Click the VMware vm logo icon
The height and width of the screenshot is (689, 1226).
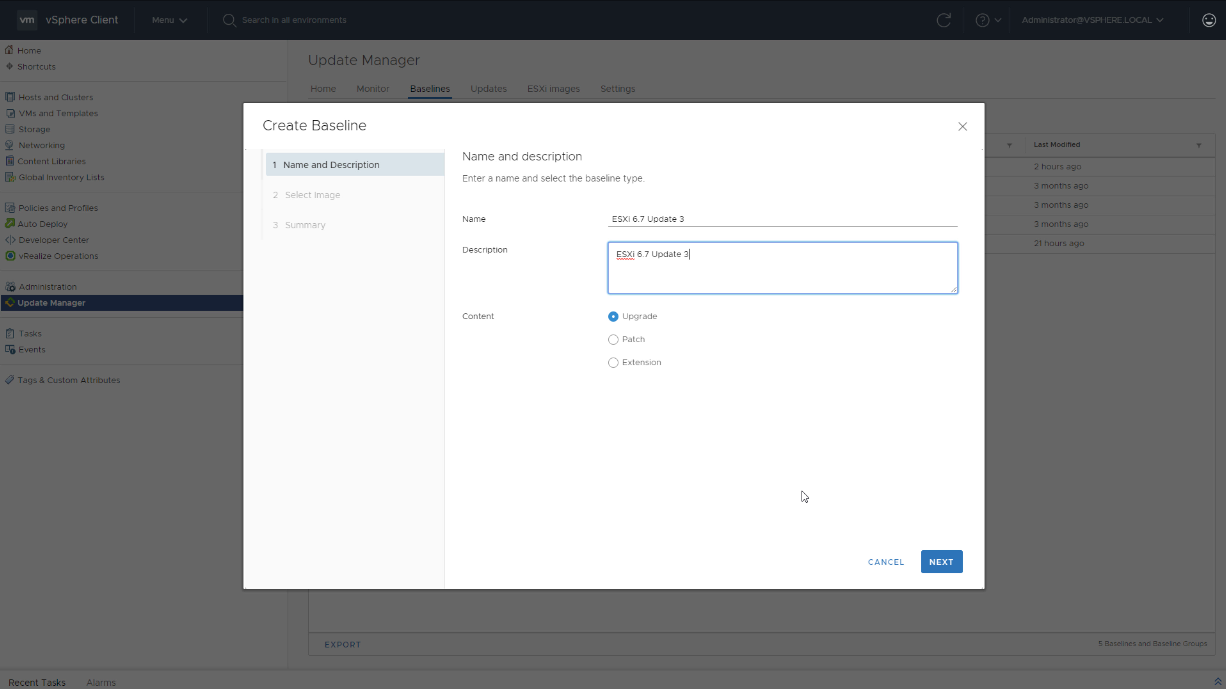click(27, 20)
